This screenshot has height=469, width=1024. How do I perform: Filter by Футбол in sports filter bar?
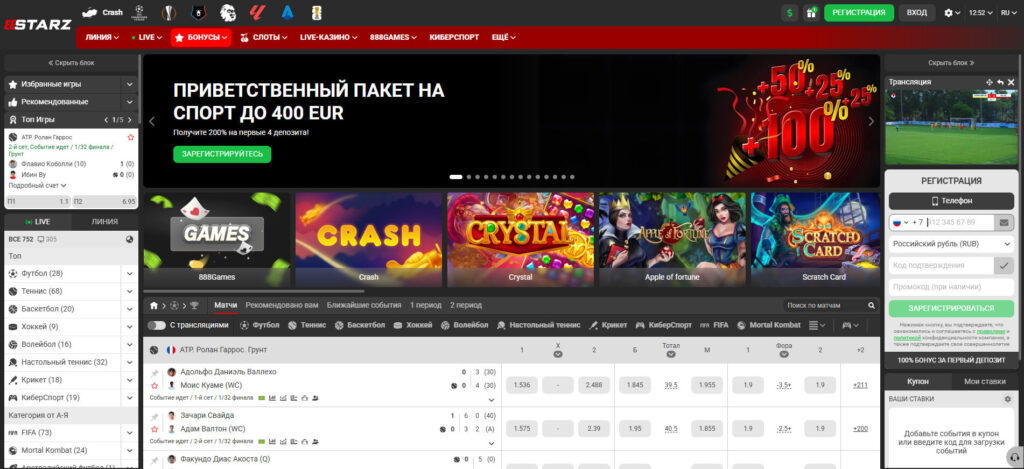point(259,325)
